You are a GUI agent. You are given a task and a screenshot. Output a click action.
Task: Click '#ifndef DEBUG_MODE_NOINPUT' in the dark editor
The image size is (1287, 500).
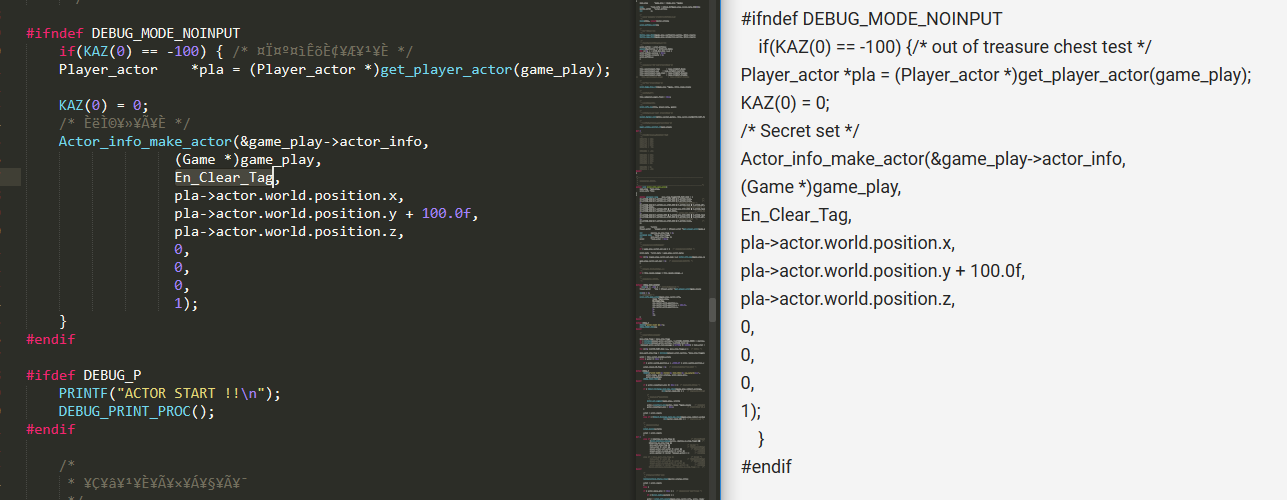(133, 33)
